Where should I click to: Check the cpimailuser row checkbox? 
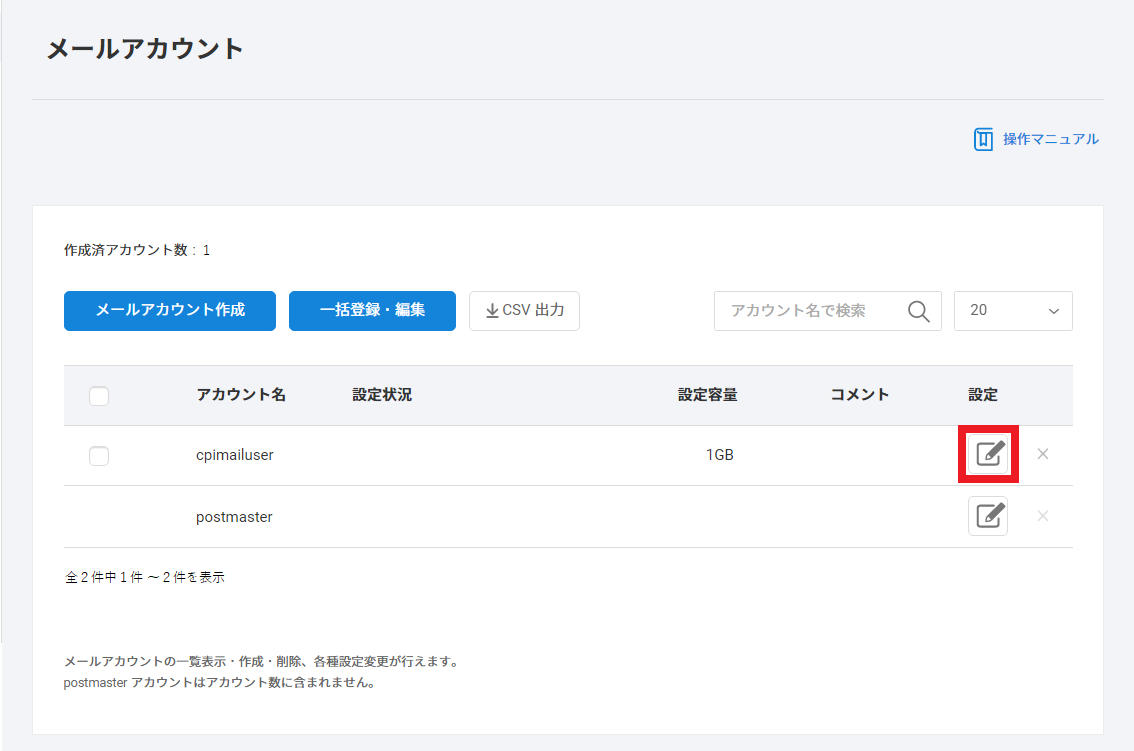pos(99,456)
